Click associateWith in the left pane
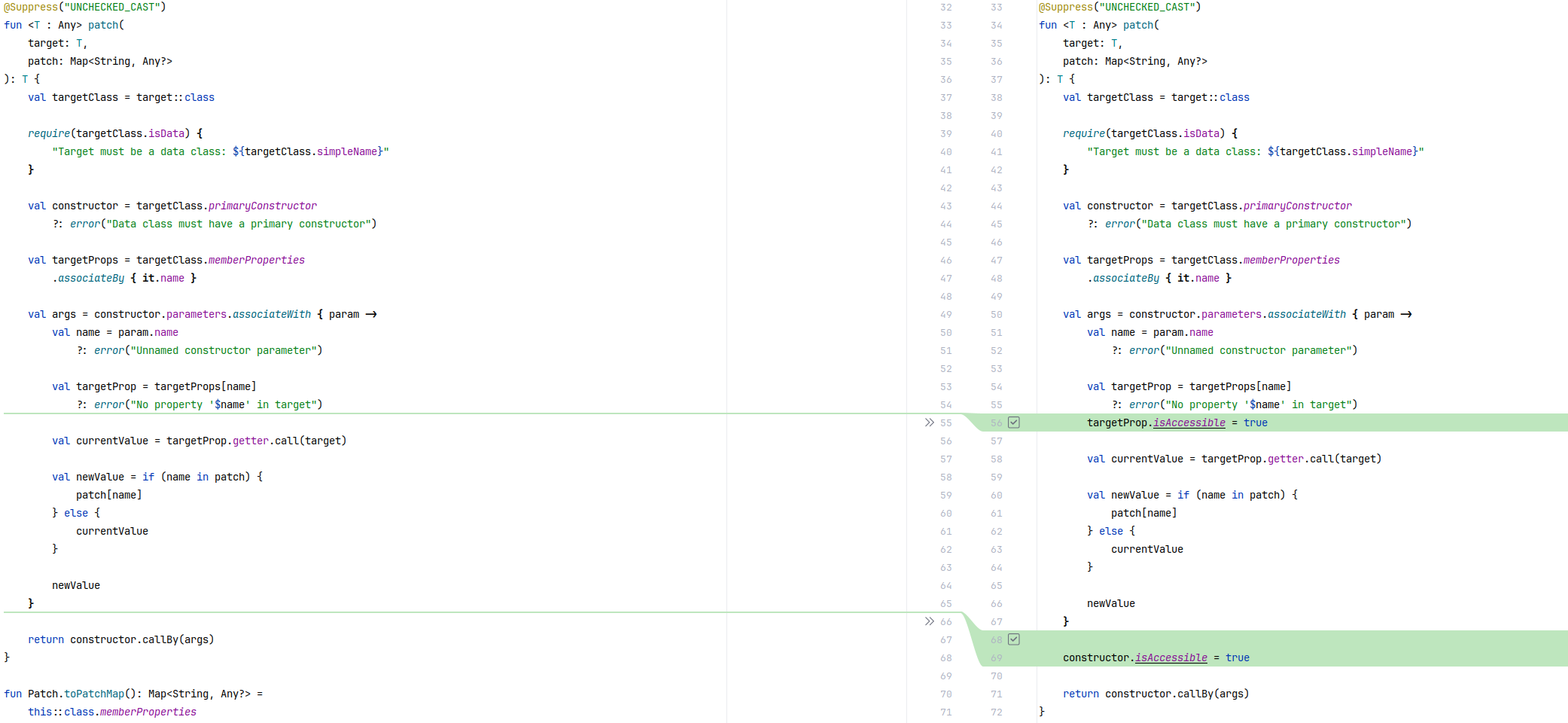1568x723 pixels. tap(271, 314)
